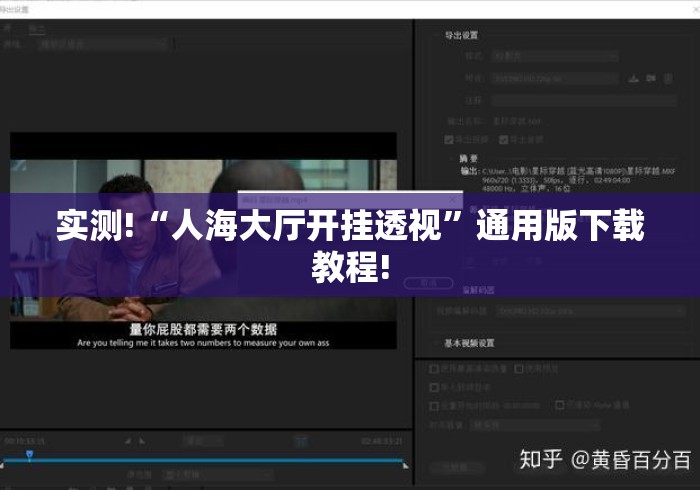Click the out-point marker at timeline end
This screenshot has height=490, width=700.
click(x=405, y=465)
